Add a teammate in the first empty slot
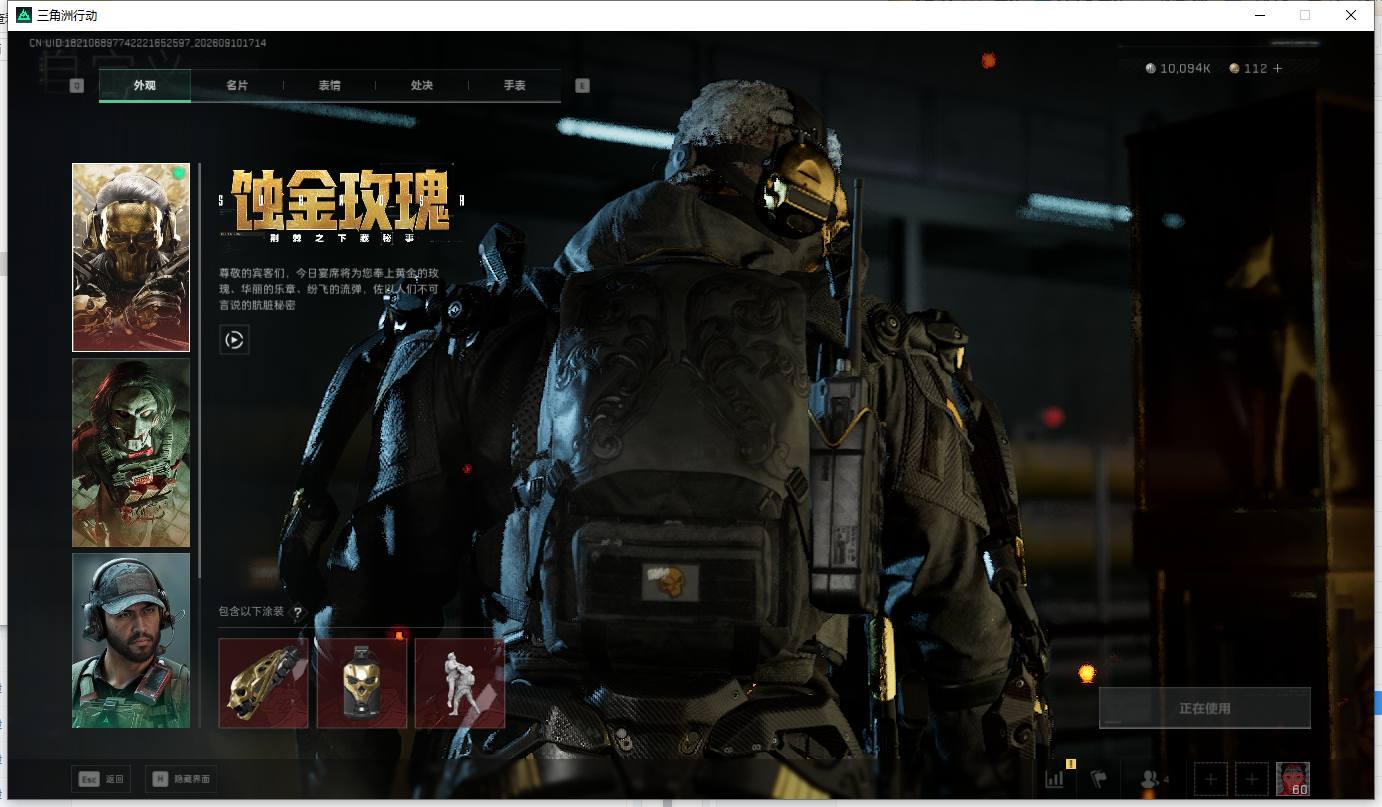This screenshot has width=1382, height=807. click(x=1211, y=778)
